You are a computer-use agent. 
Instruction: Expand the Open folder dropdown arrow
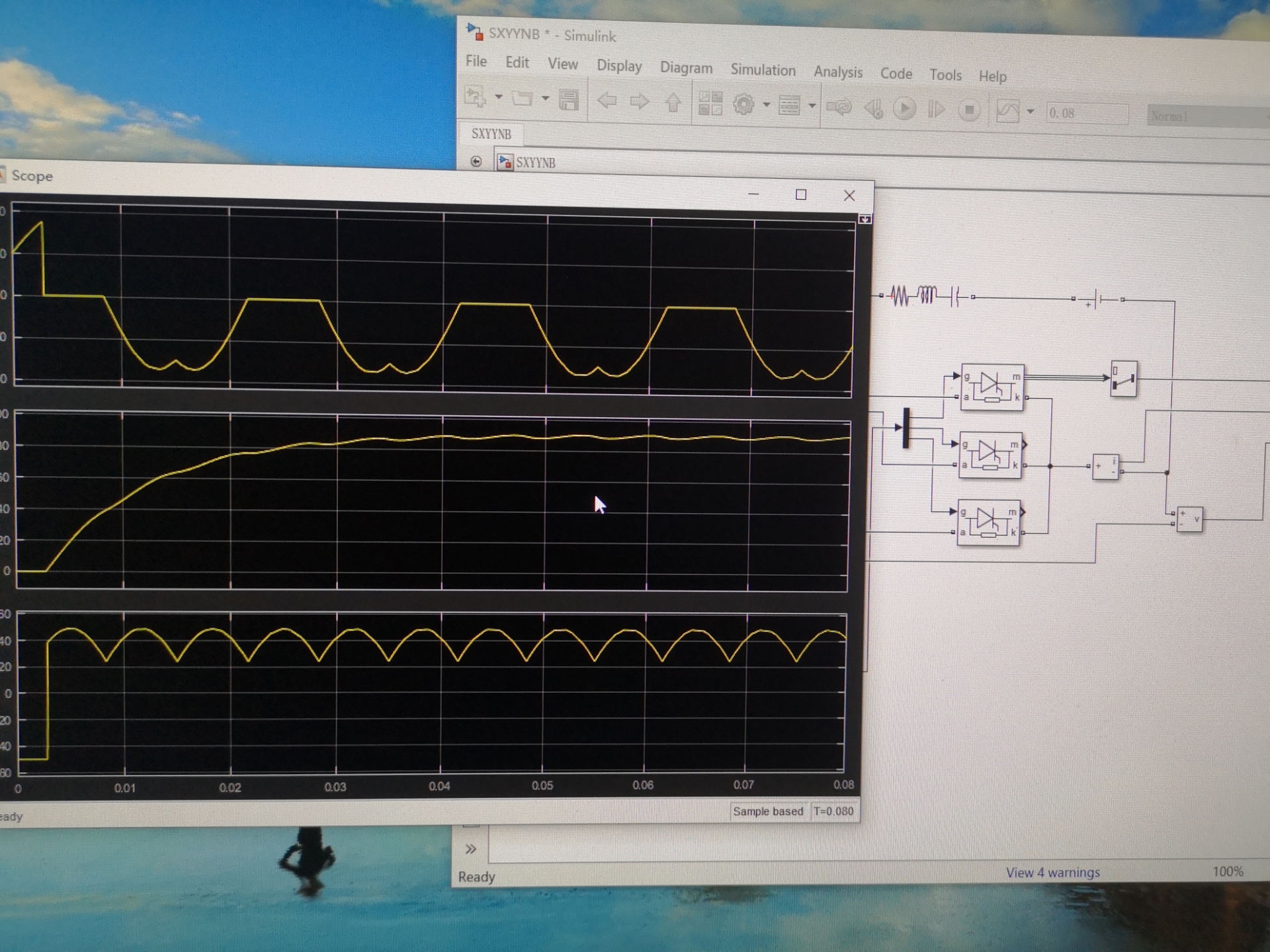[545, 99]
